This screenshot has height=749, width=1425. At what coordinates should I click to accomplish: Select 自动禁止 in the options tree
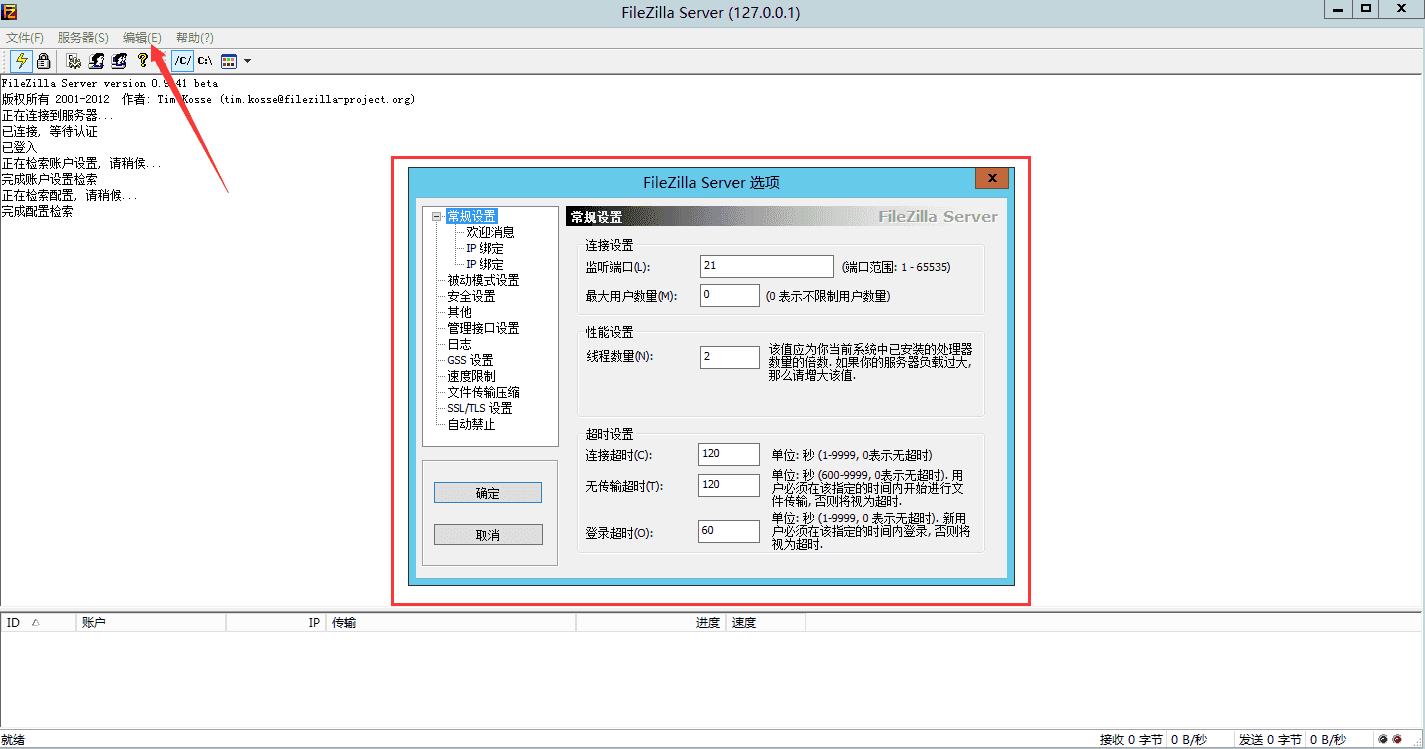point(471,424)
